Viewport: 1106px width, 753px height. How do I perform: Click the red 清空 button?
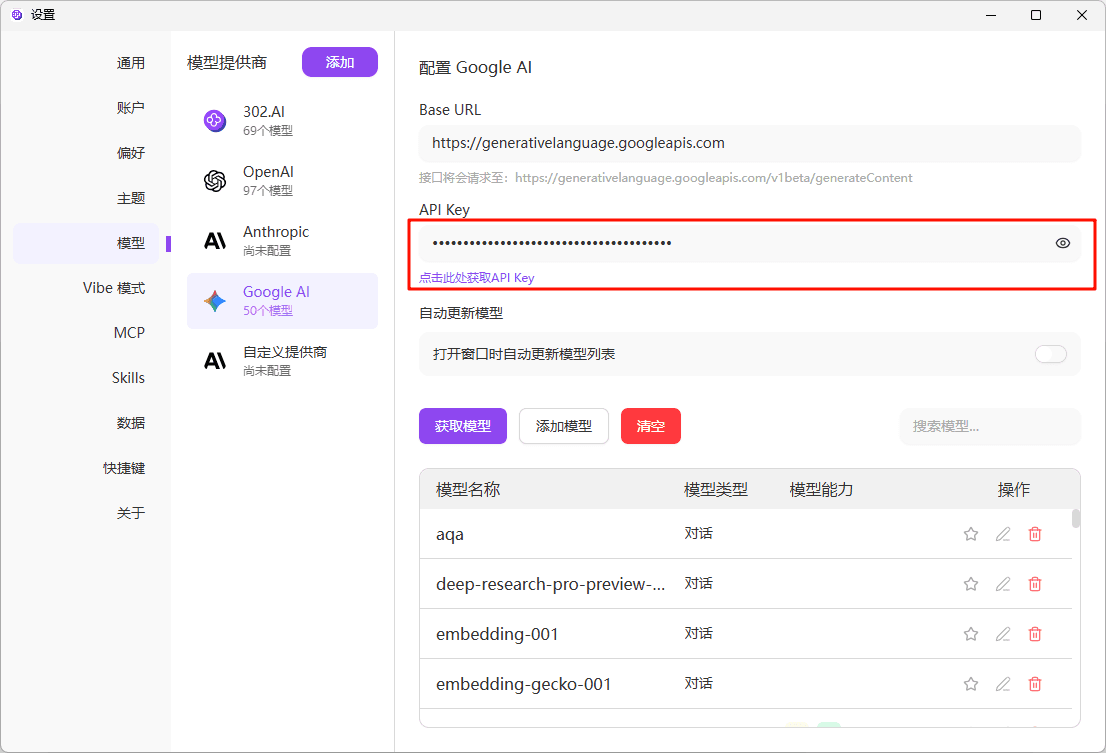650,426
